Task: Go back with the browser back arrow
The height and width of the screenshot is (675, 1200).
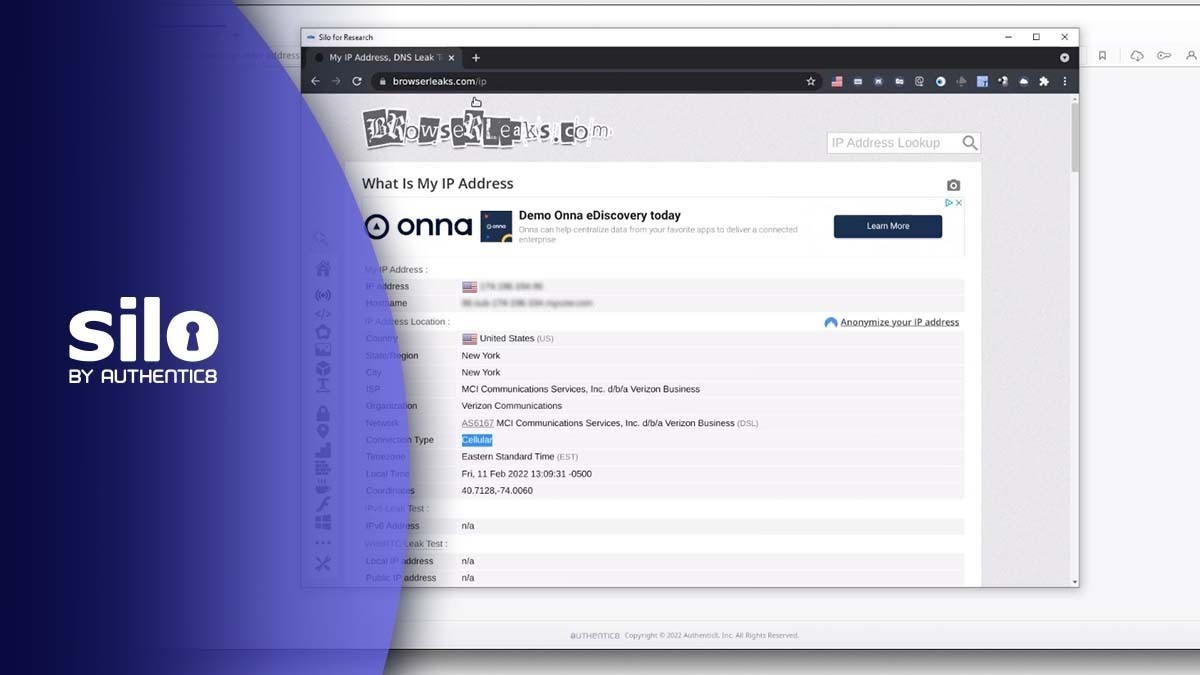Action: tap(316, 82)
